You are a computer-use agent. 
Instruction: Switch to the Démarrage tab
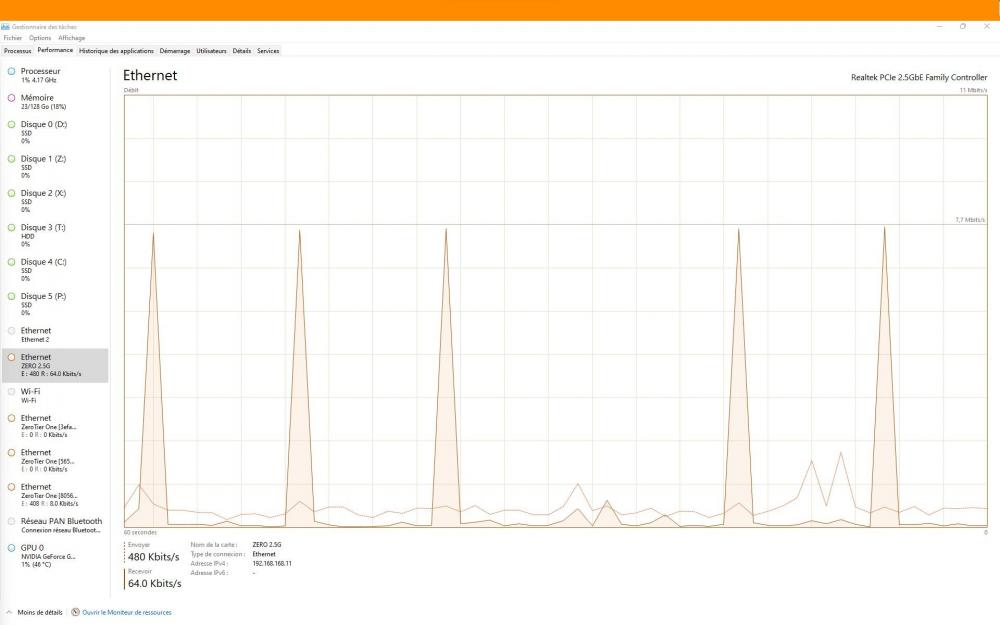174,50
